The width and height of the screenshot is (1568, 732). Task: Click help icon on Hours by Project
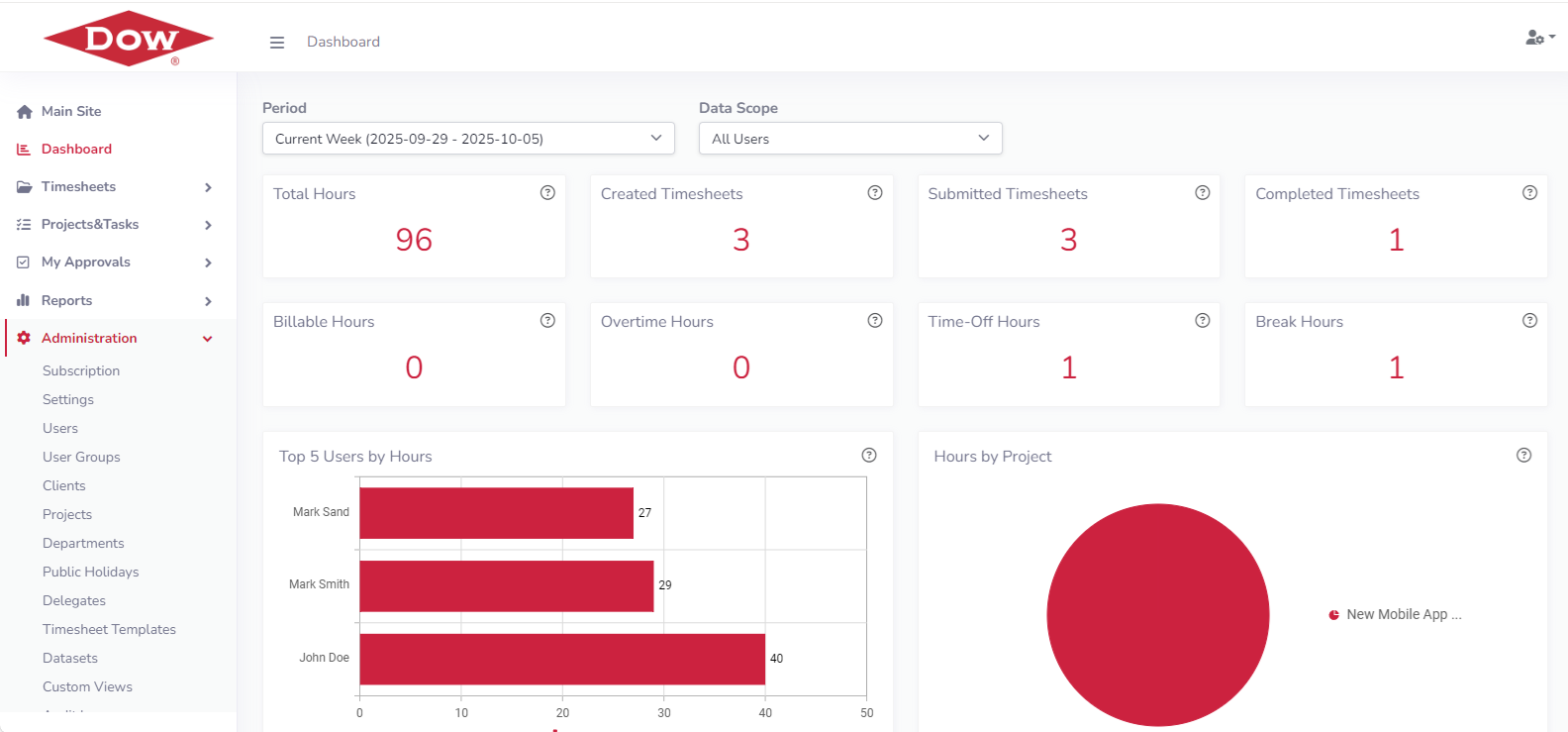[x=1523, y=456]
